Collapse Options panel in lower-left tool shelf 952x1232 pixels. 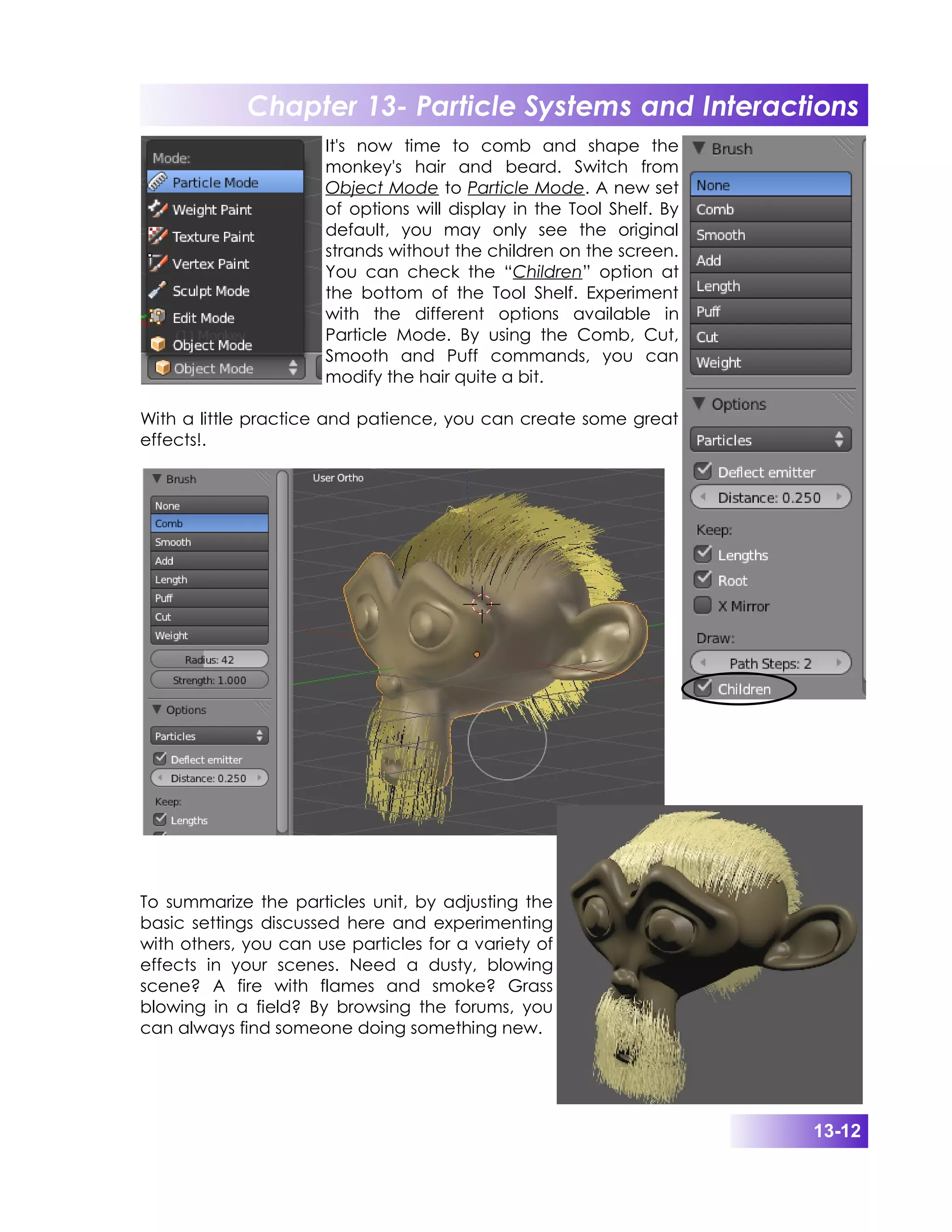(x=157, y=709)
